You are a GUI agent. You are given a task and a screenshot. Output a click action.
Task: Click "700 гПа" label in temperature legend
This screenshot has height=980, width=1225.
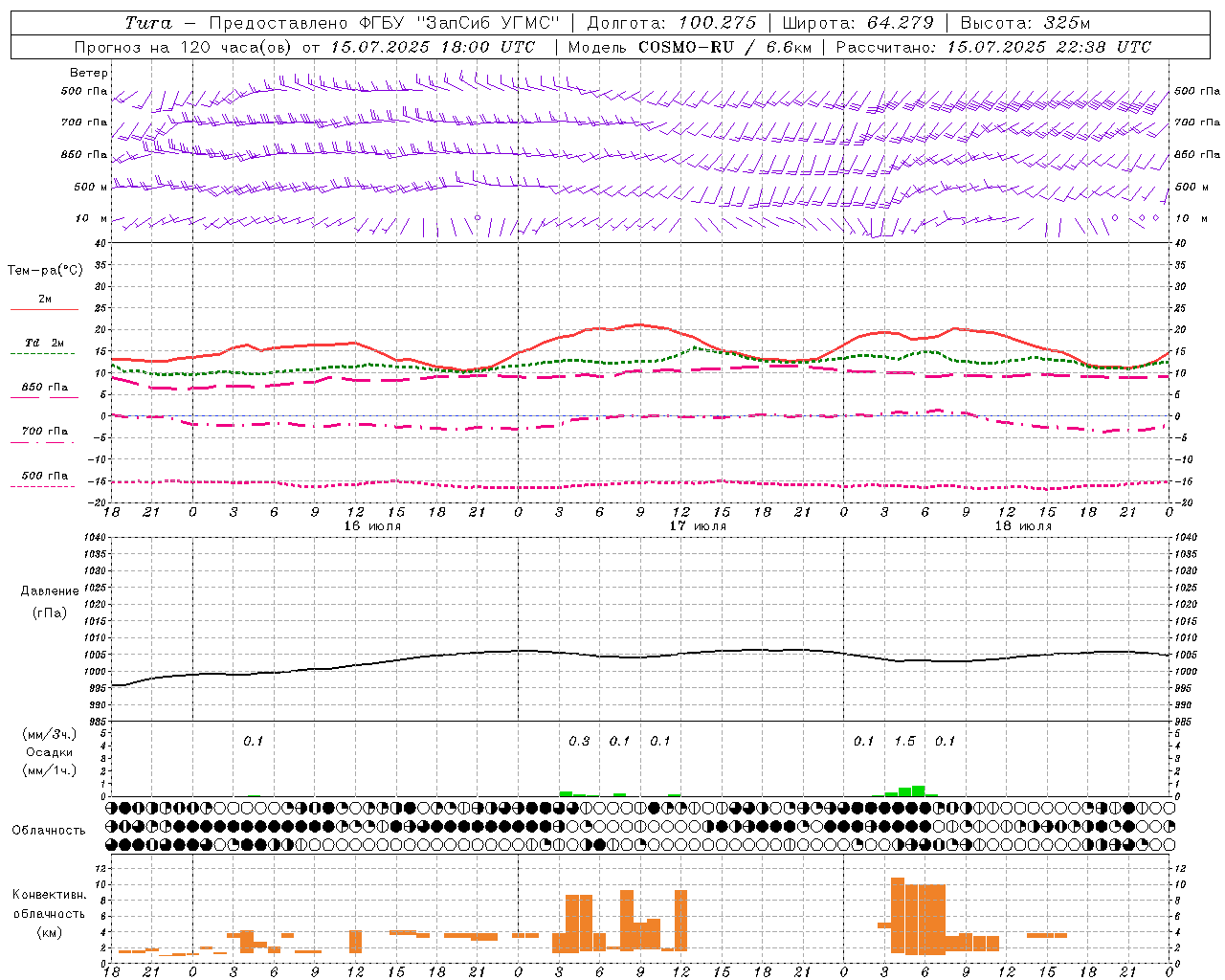(45, 432)
